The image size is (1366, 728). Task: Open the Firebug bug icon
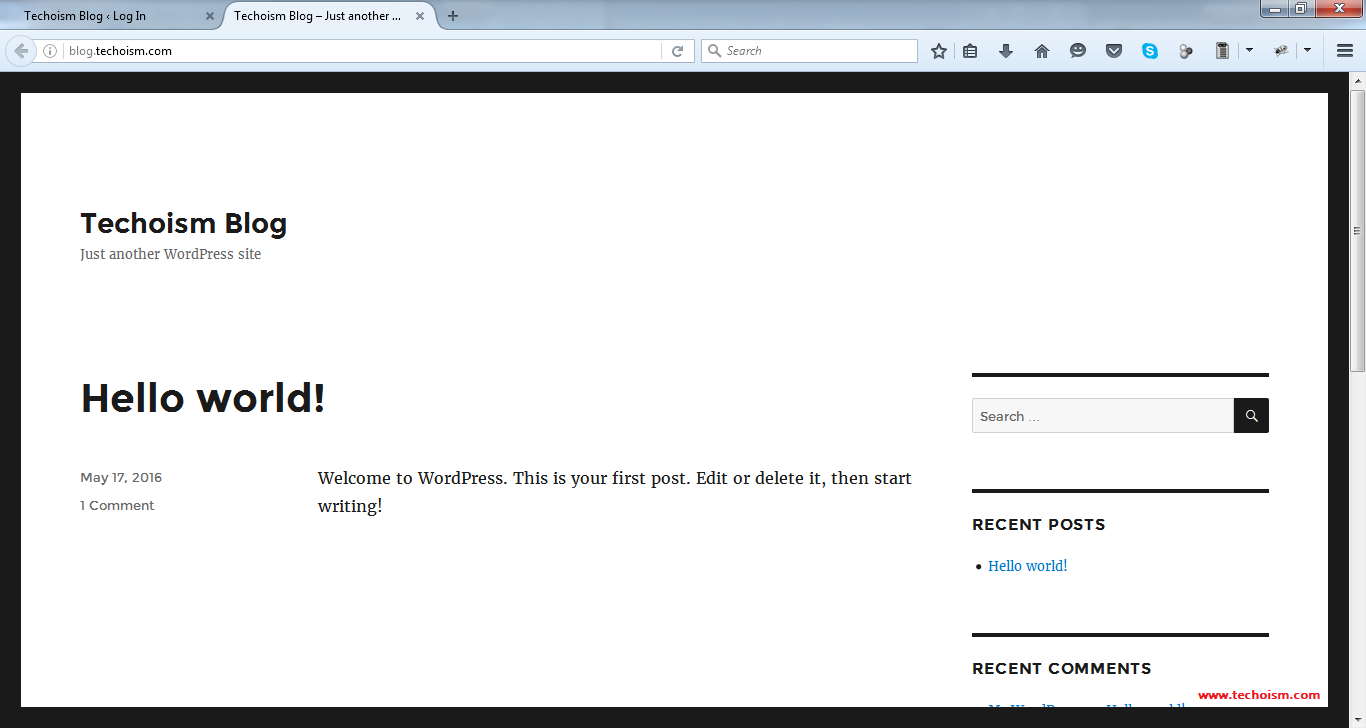click(x=1281, y=51)
